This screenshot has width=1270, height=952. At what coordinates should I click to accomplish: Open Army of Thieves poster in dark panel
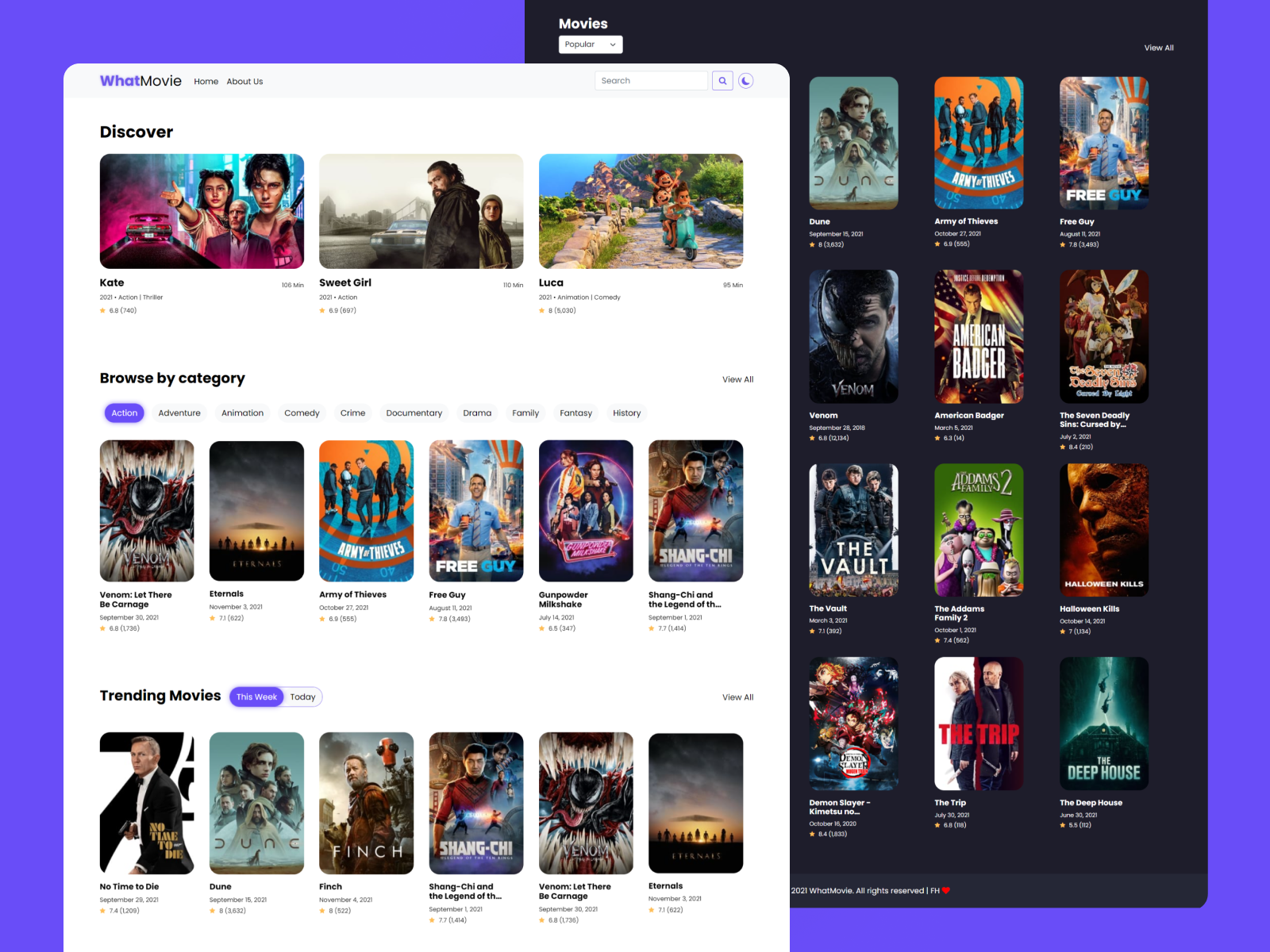coord(979,143)
